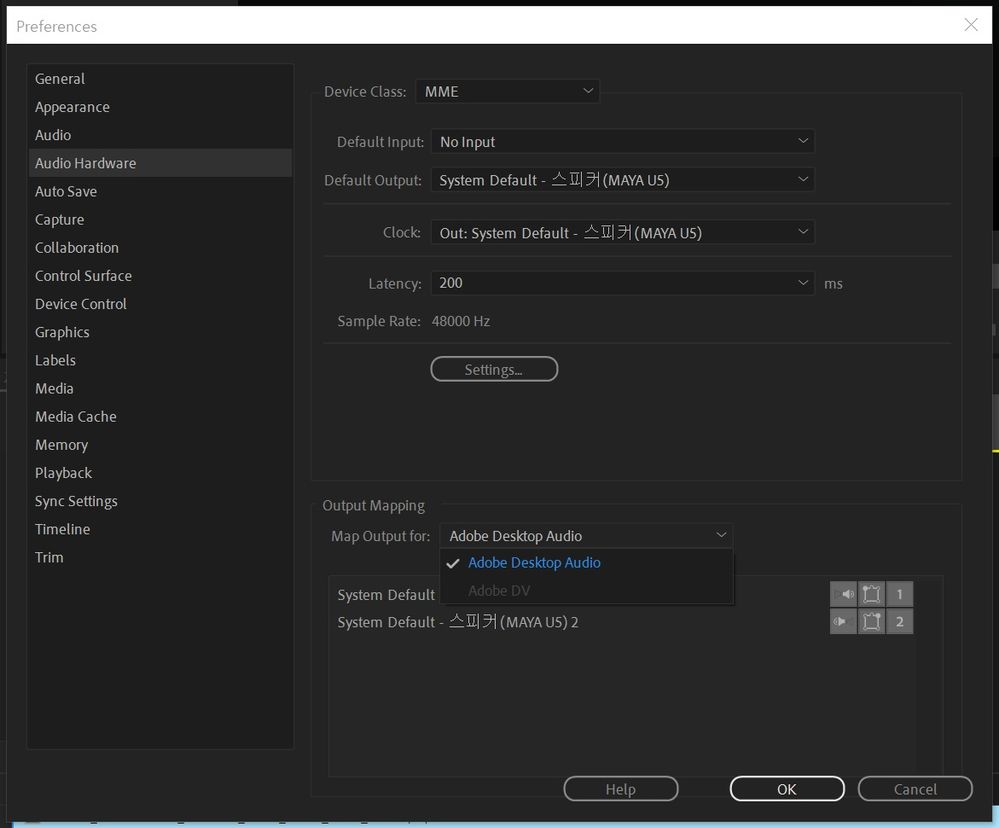Open the Default Output dropdown
This screenshot has height=828, width=999.
622,181
